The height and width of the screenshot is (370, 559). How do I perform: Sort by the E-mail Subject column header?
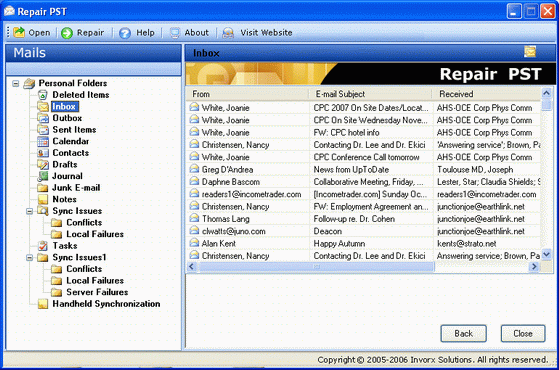pos(371,94)
